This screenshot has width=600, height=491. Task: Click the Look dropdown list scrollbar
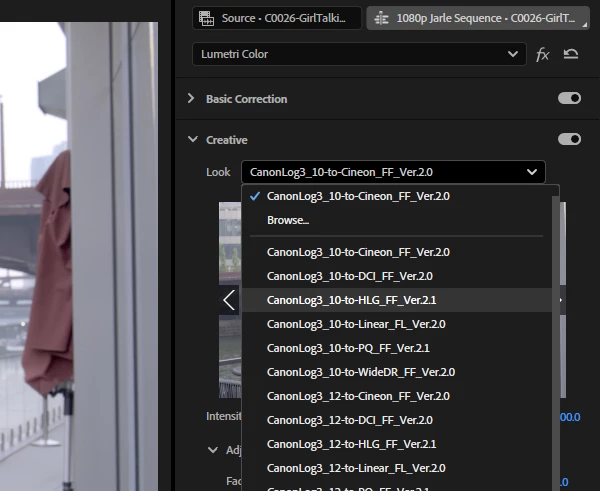pos(555,343)
